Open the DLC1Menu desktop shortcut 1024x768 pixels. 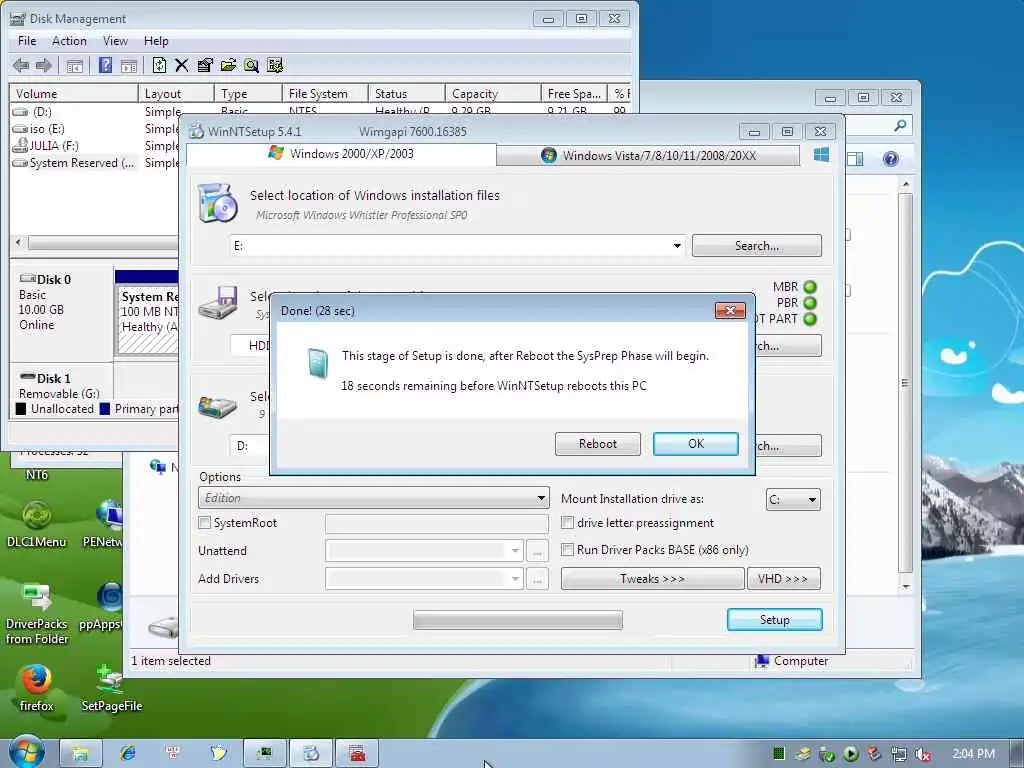tap(37, 524)
